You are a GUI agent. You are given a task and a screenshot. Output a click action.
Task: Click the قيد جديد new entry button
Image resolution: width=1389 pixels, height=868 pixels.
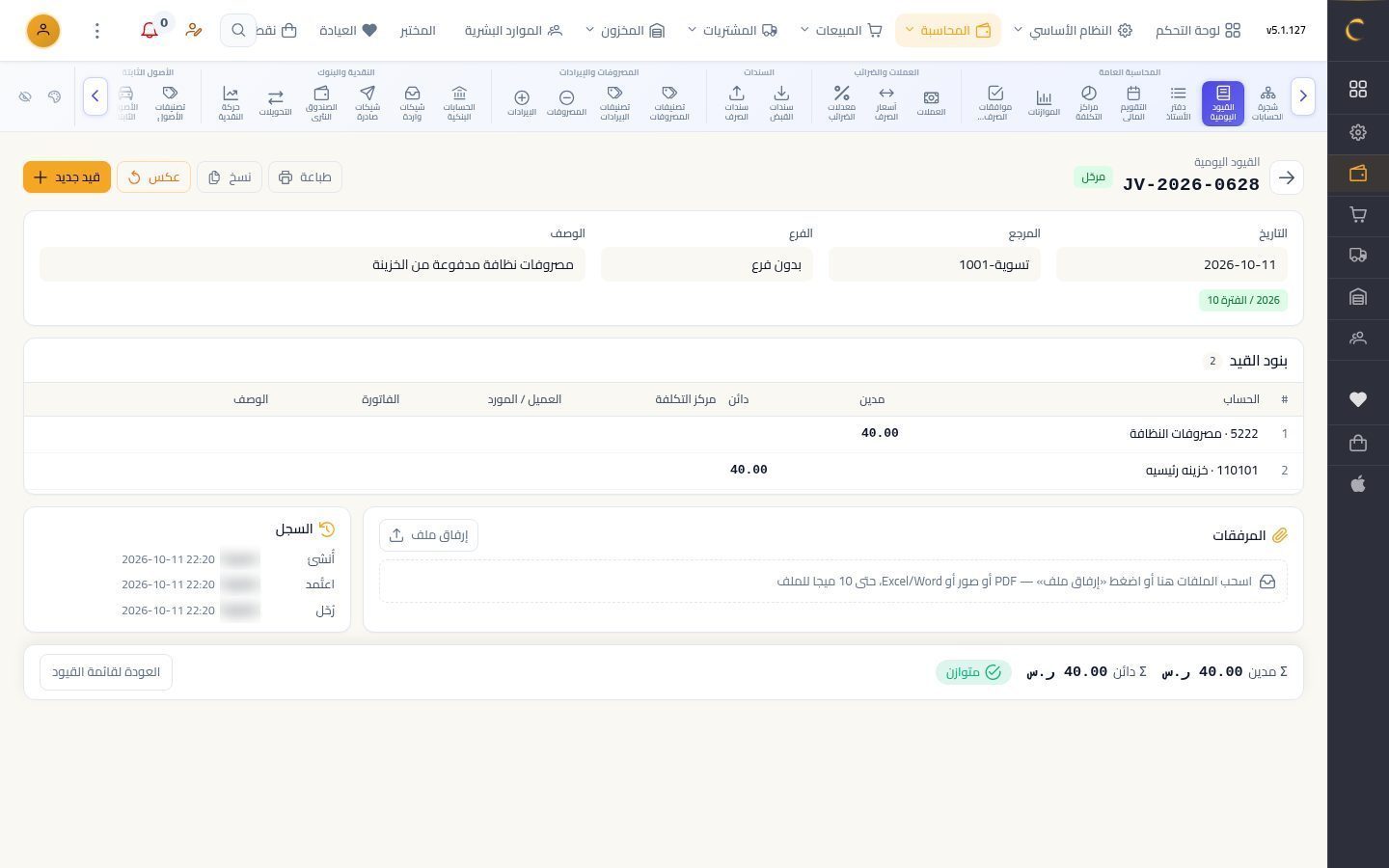point(67,177)
